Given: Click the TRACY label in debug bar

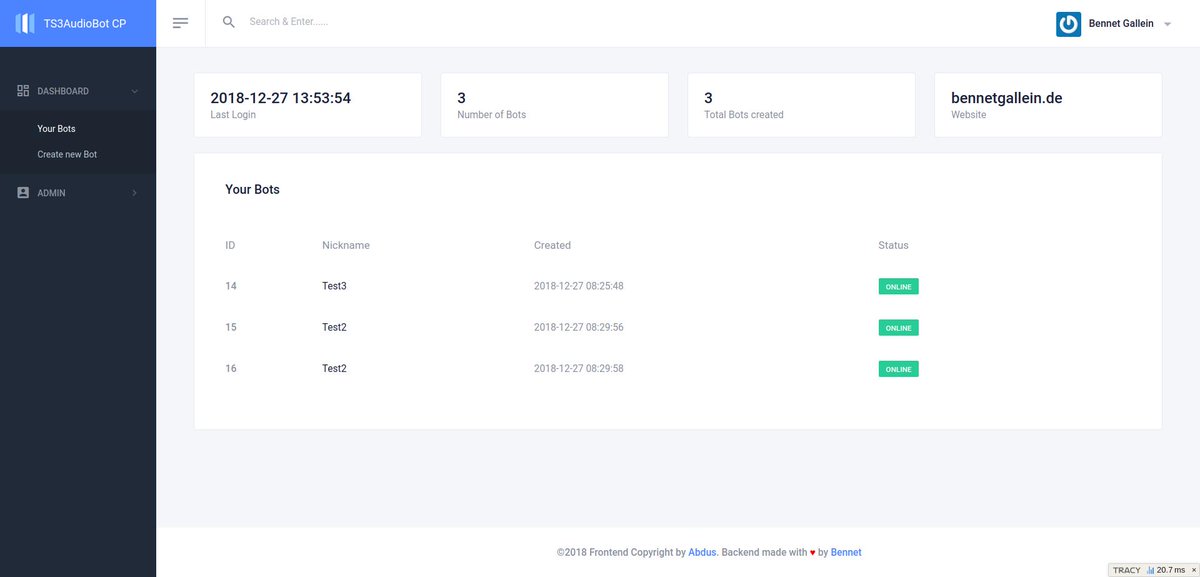Looking at the screenshot, I should pos(1126,570).
